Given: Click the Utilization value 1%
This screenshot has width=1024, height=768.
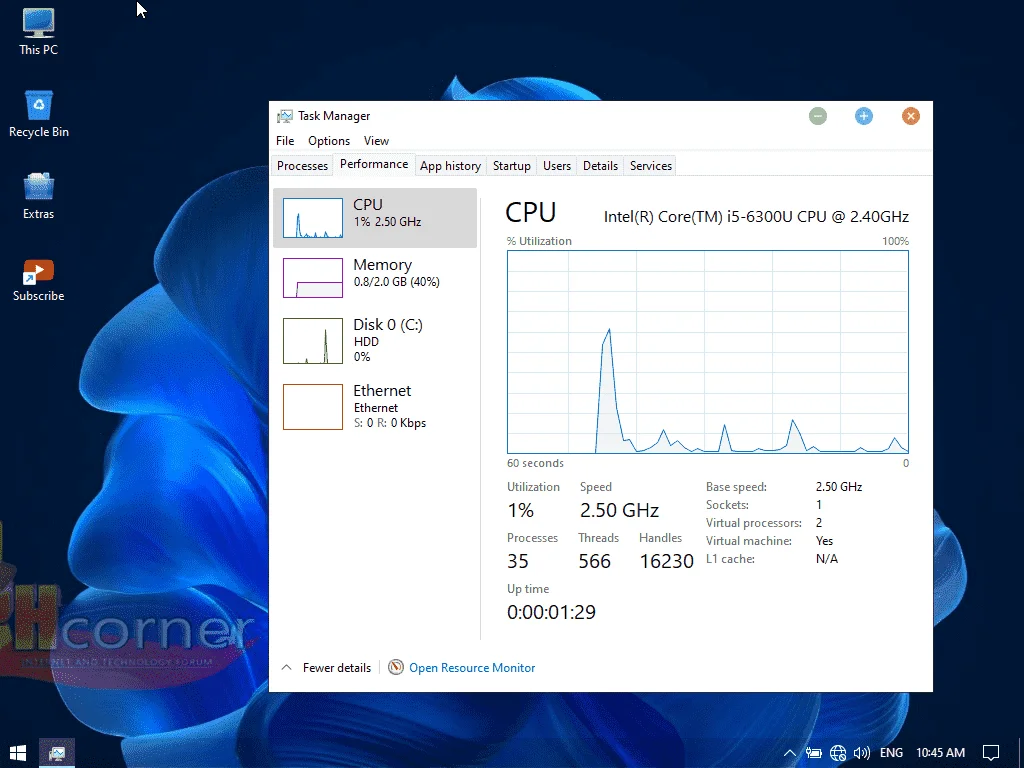Looking at the screenshot, I should 520,510.
